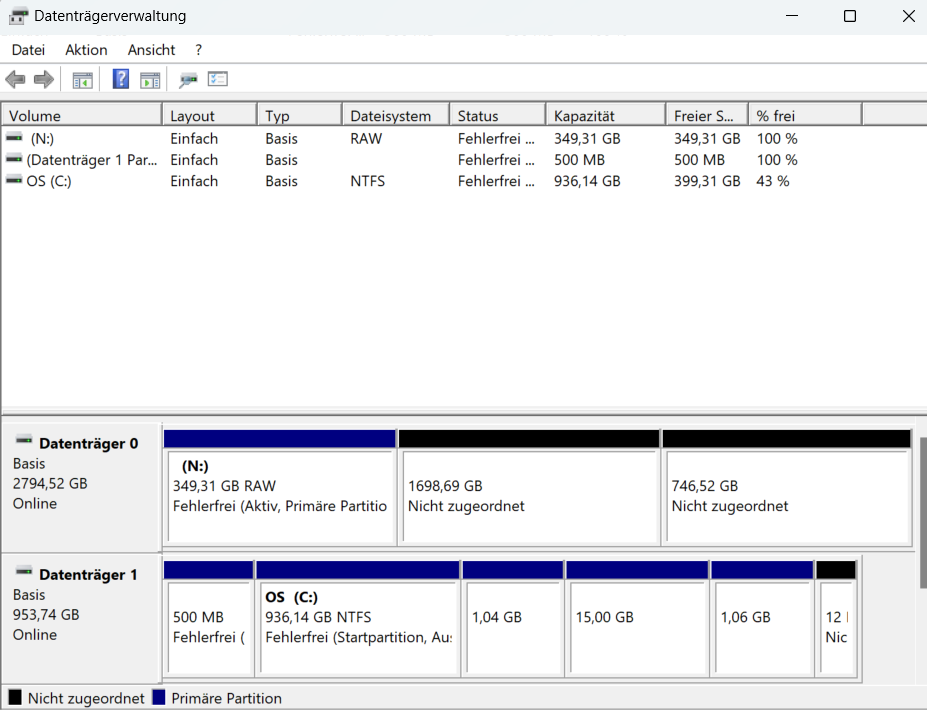The image size is (927, 710).
Task: Open the Aktion menu
Action: coord(86,49)
